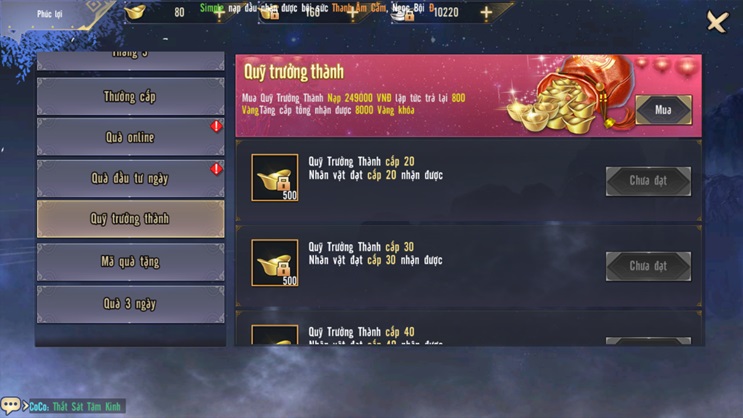Open the Quà 3 ngày tab
Viewport: 743px width, 418px height.
(130, 304)
